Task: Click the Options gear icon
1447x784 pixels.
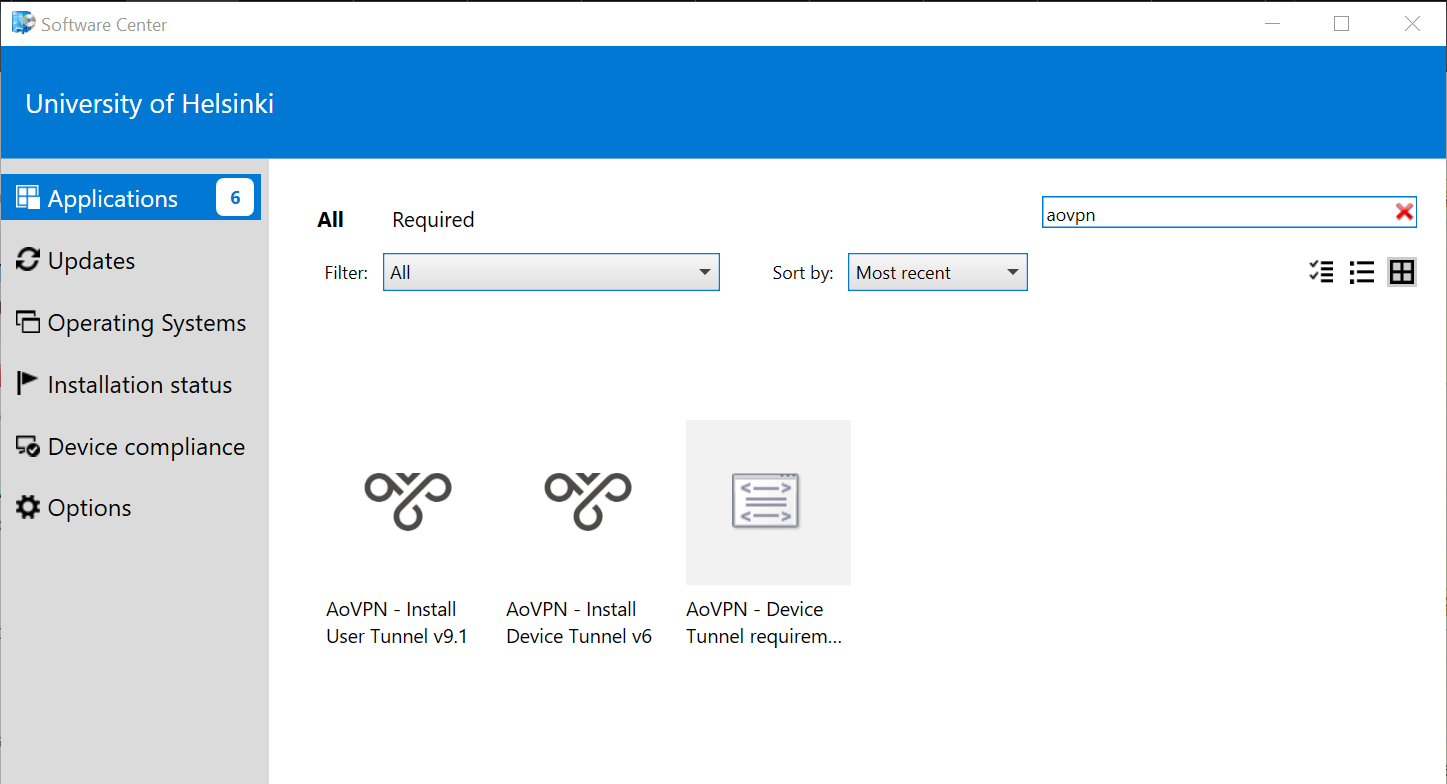Action: [28, 508]
